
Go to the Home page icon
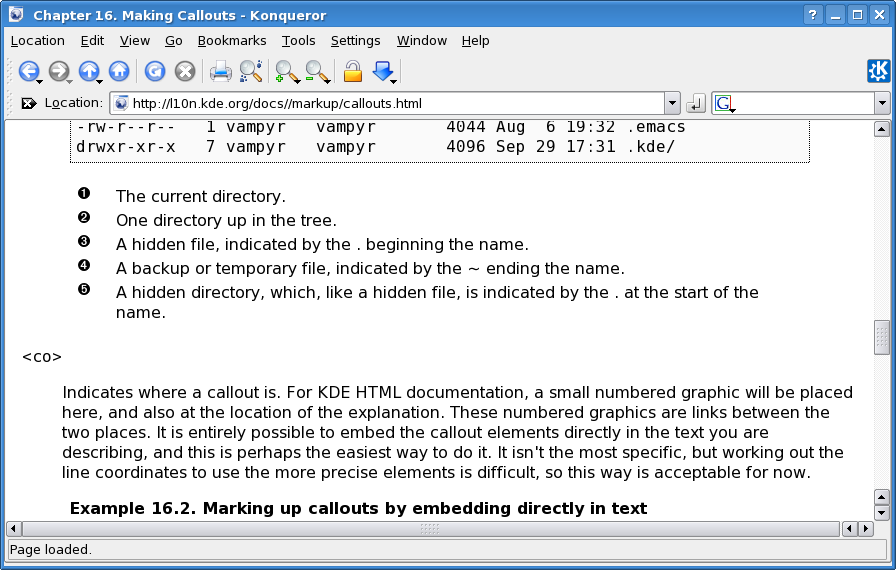coord(119,71)
